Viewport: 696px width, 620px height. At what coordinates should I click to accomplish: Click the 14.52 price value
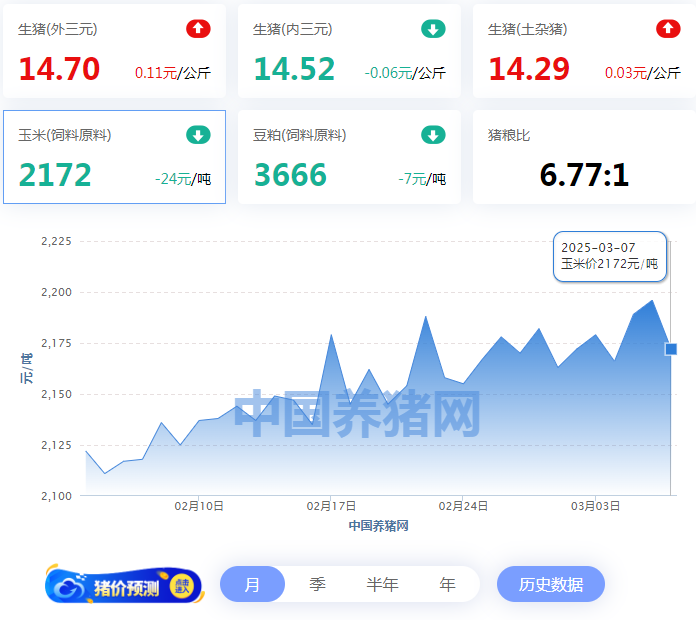point(294,69)
